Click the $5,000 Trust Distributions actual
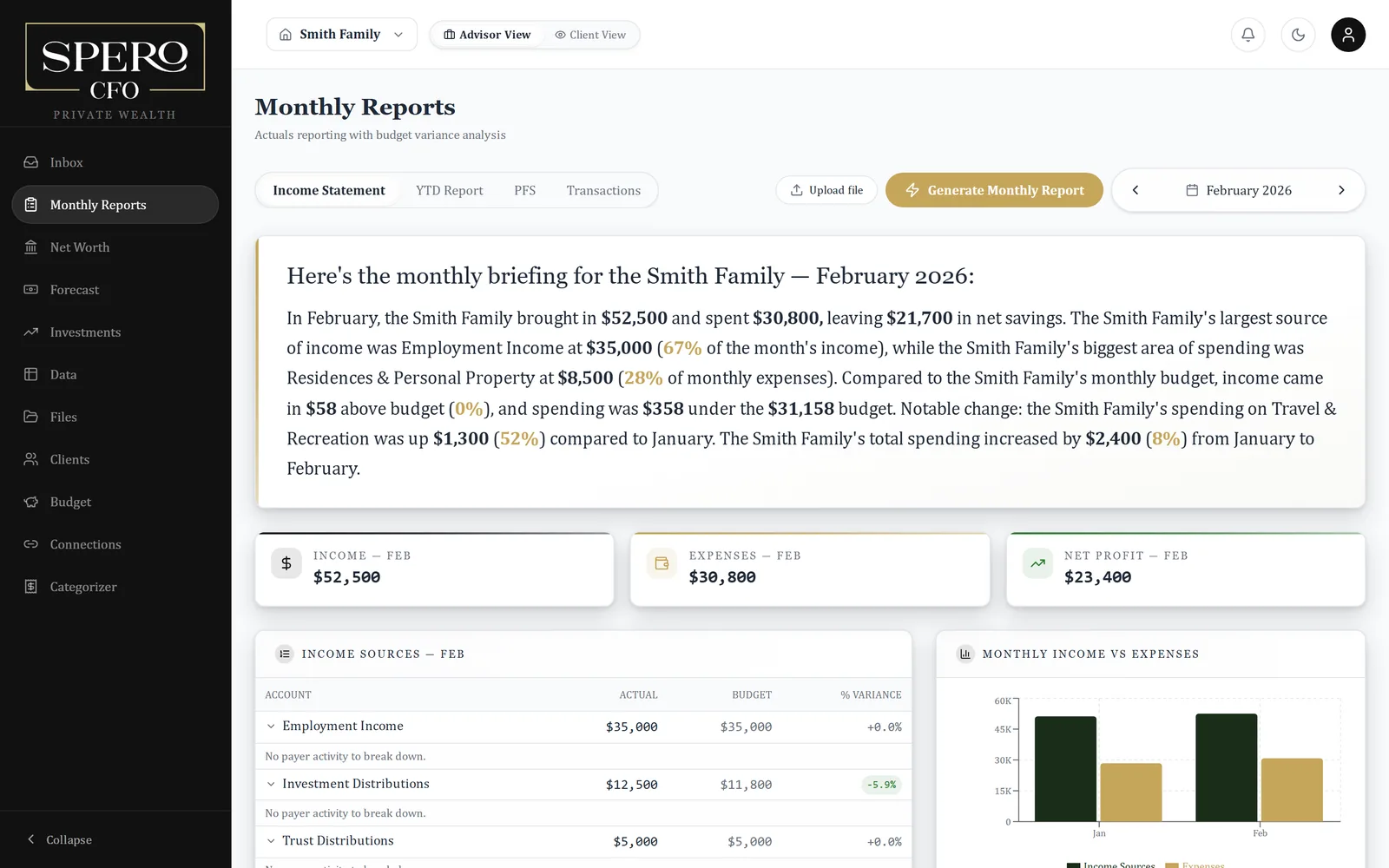Screen dimensions: 1389x868 [635, 842]
